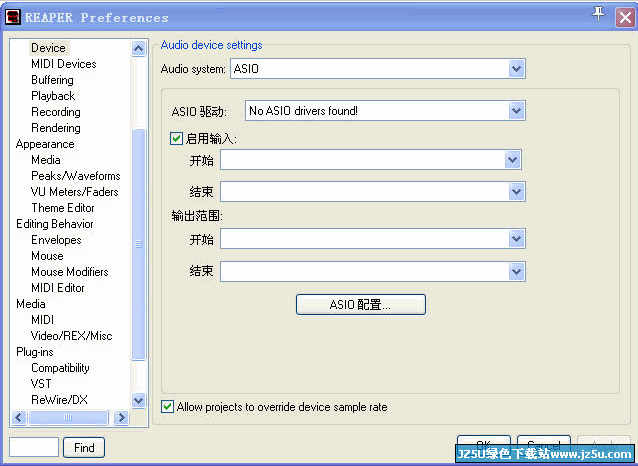Viewport: 638px width, 466px height.
Task: Select the top-level Media category
Action: 31,304
